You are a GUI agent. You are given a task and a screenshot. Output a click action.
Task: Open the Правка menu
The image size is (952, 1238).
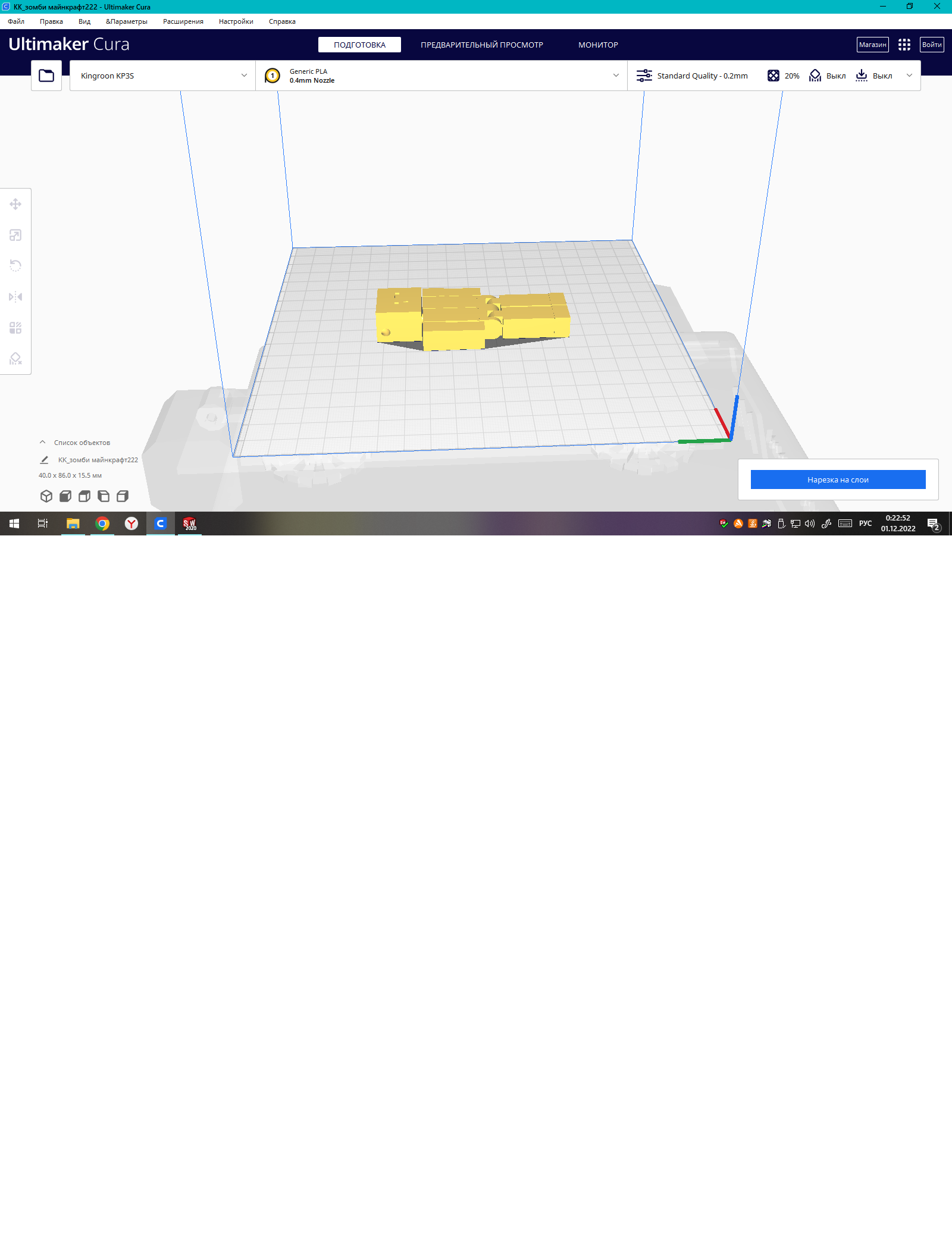point(51,21)
